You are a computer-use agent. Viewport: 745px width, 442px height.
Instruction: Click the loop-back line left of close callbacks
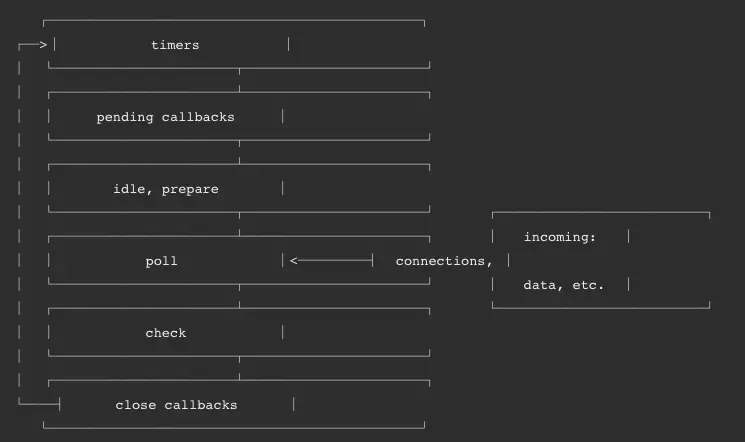coord(39,404)
